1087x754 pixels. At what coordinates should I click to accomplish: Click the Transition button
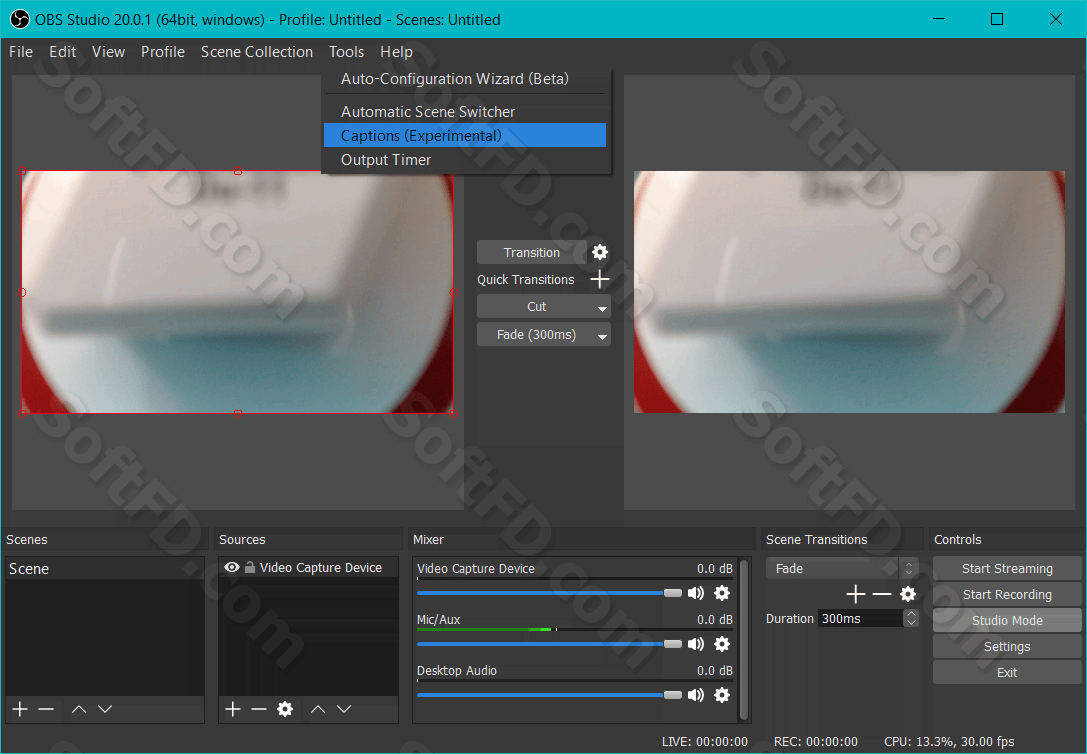tap(531, 252)
